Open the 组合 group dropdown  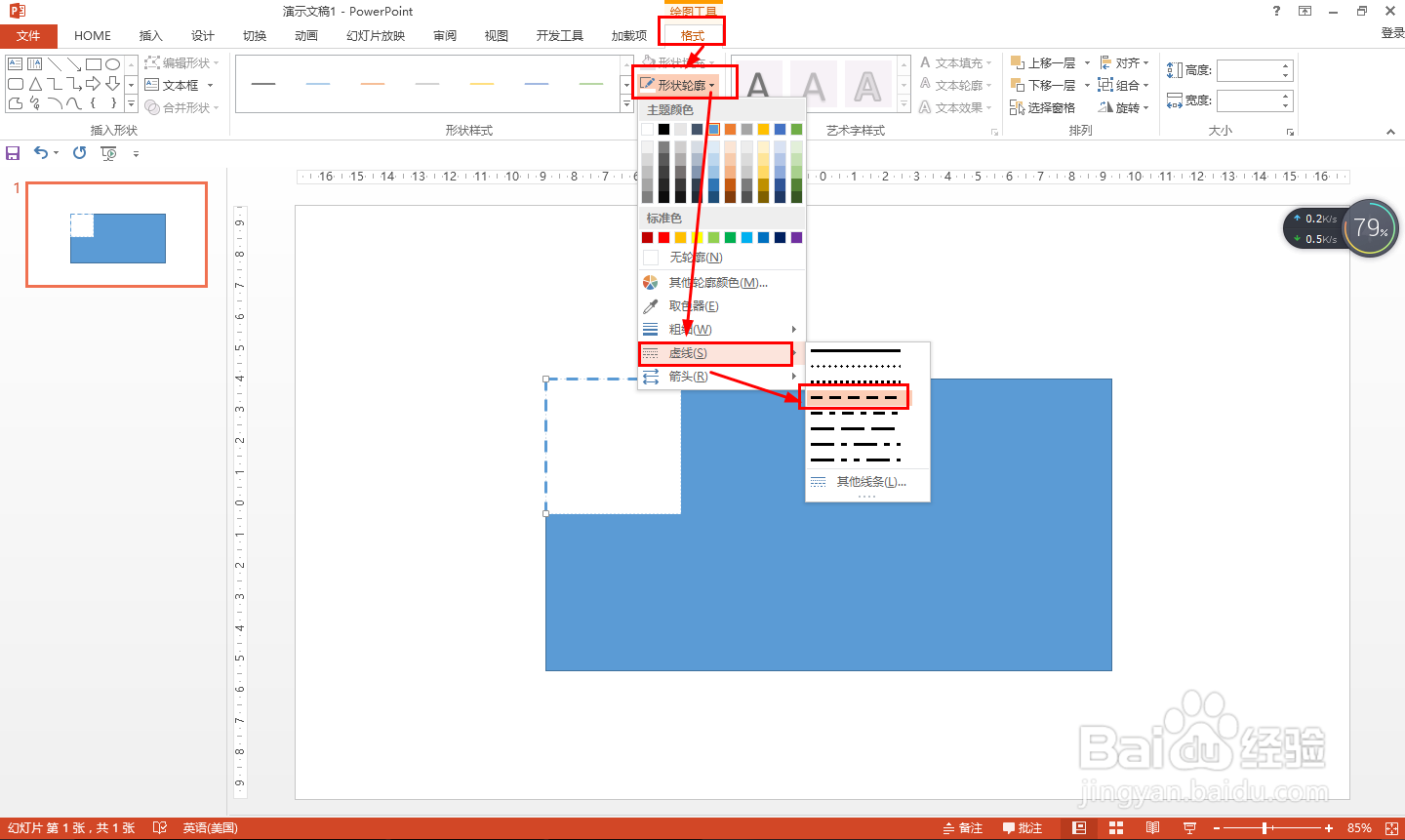click(1124, 85)
